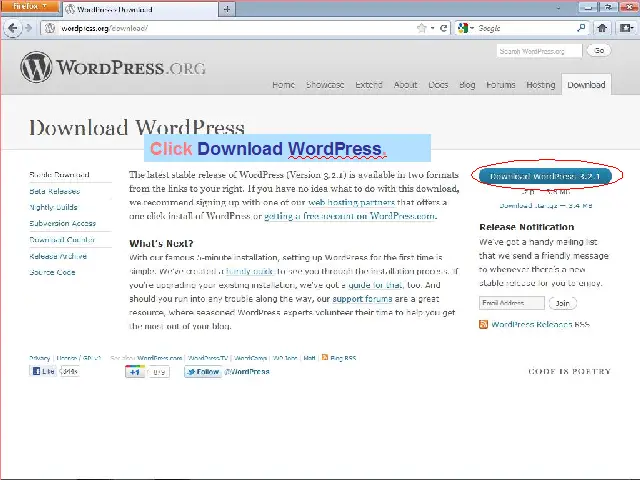Image resolution: width=640 pixels, height=480 pixels.
Task: Click the WordPress.TV footer link
Action: point(208,358)
